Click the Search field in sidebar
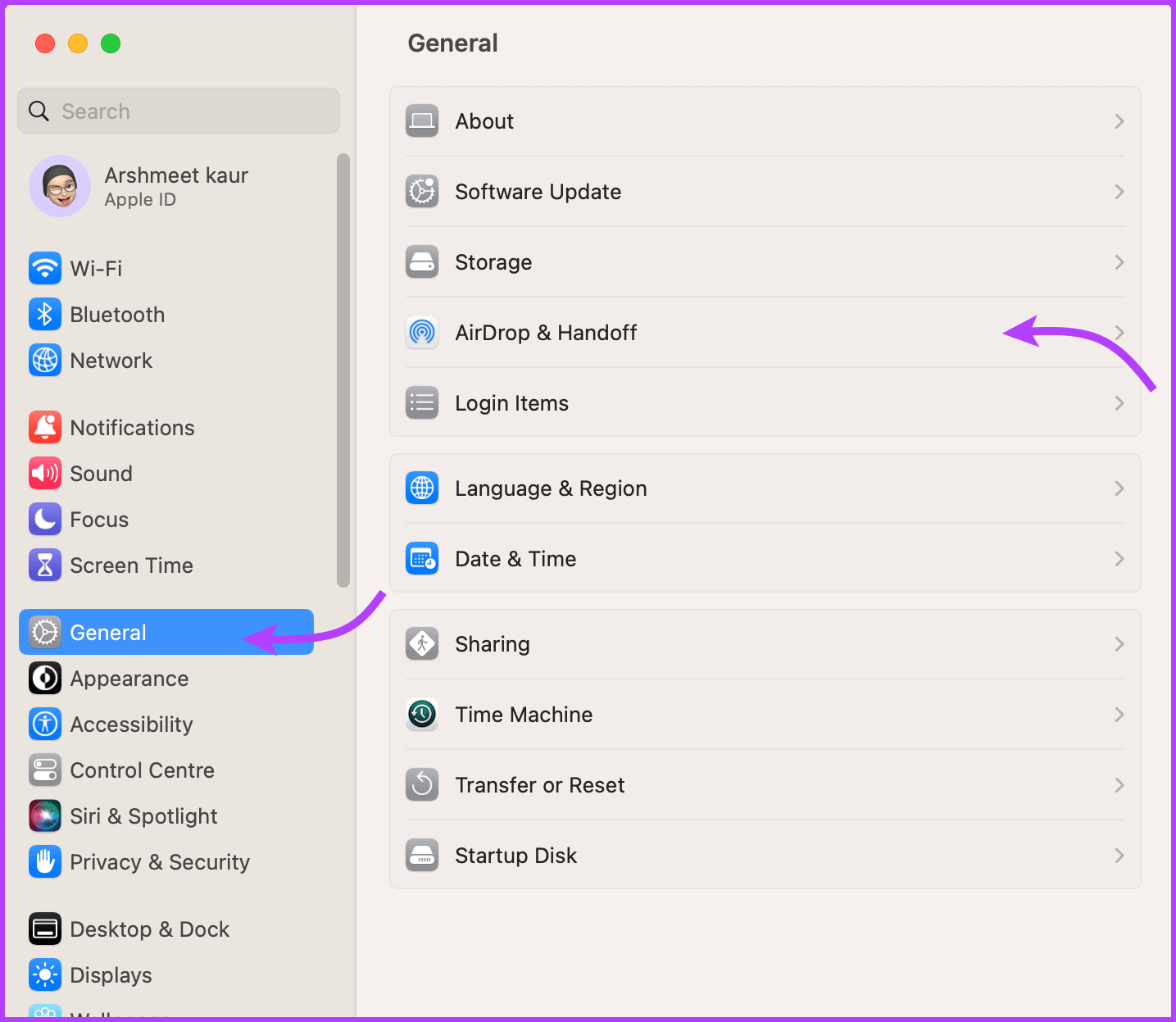Viewport: 1176px width, 1022px height. [179, 111]
